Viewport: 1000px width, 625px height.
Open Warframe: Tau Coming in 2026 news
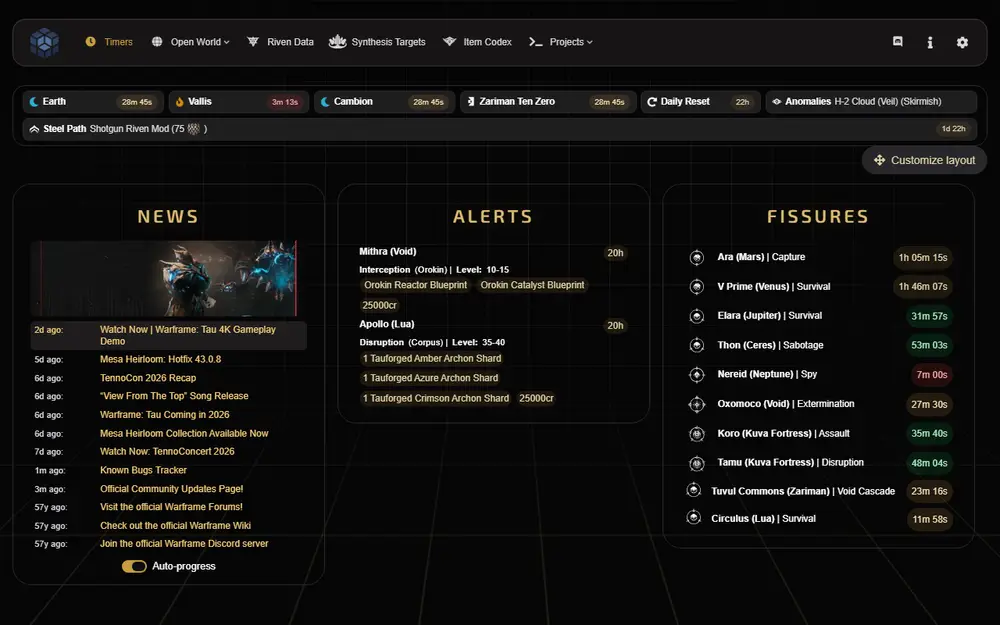(x=165, y=415)
